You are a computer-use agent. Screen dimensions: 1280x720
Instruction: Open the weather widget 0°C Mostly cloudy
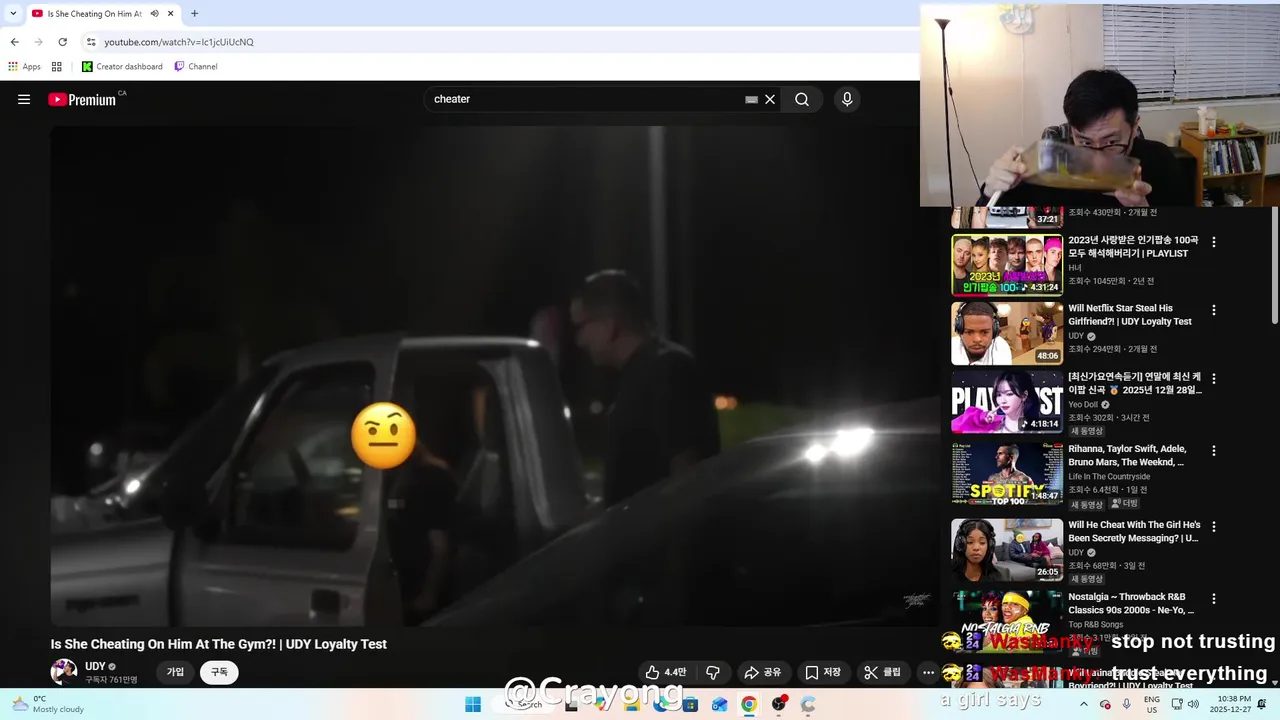point(48,704)
